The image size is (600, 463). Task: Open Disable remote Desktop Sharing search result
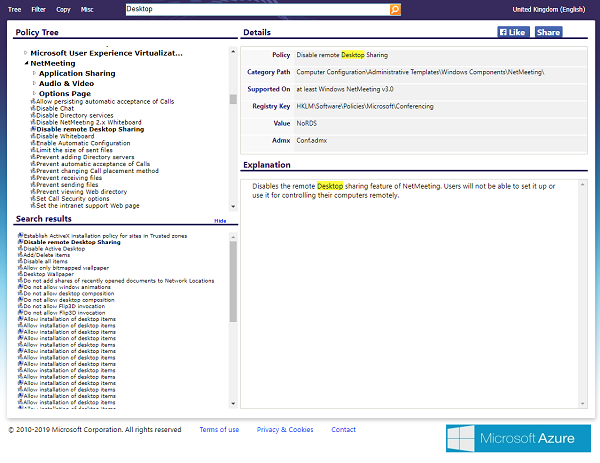point(72,242)
